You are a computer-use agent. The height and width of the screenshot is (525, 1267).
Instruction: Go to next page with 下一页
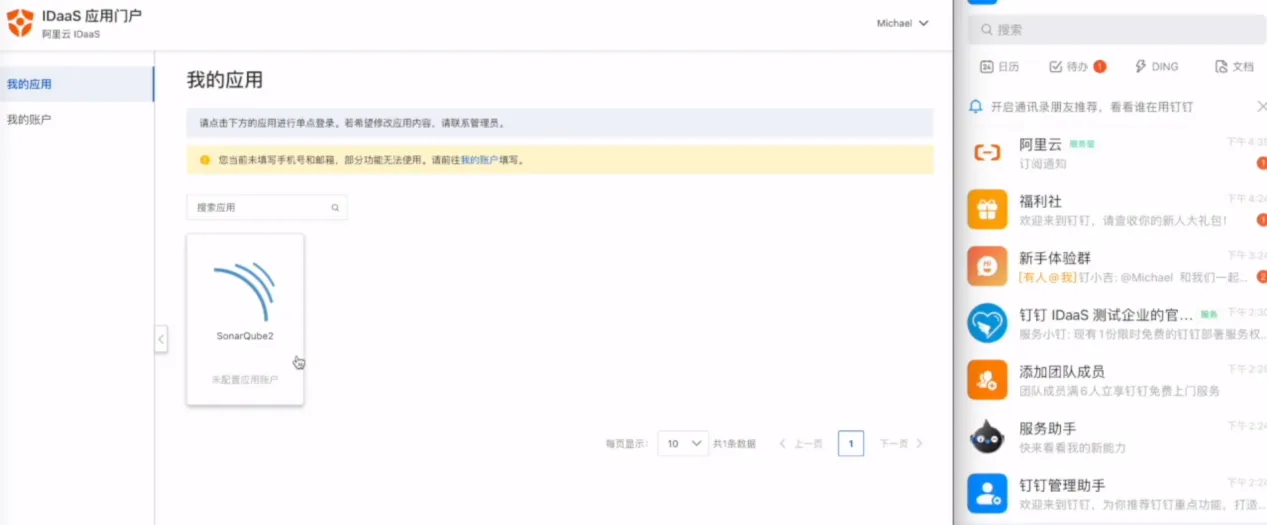tap(901, 443)
